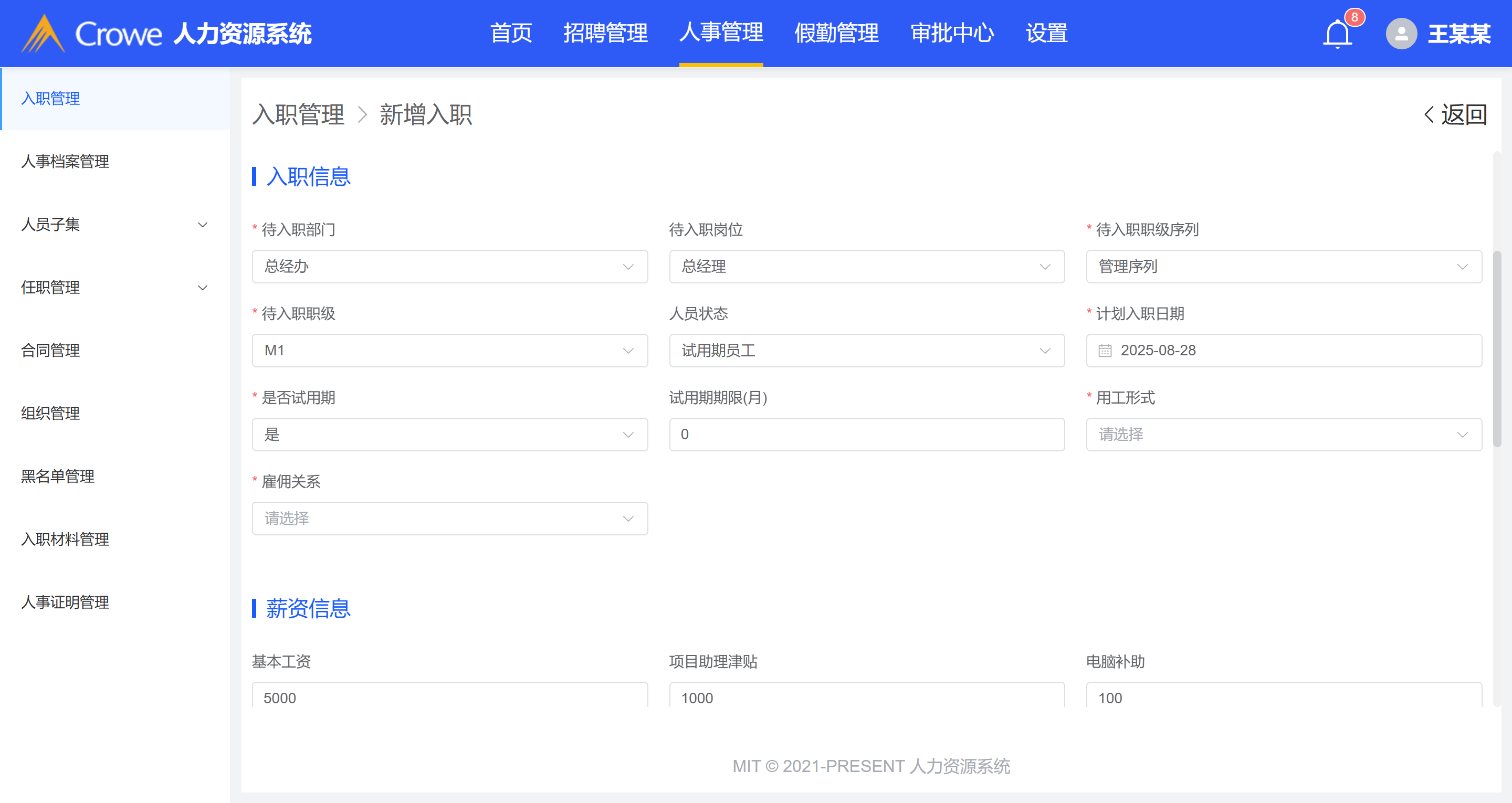Screen dimensions: 1512x803
Task: Click the vertical scrollbar on the form
Action: [x=1497, y=349]
